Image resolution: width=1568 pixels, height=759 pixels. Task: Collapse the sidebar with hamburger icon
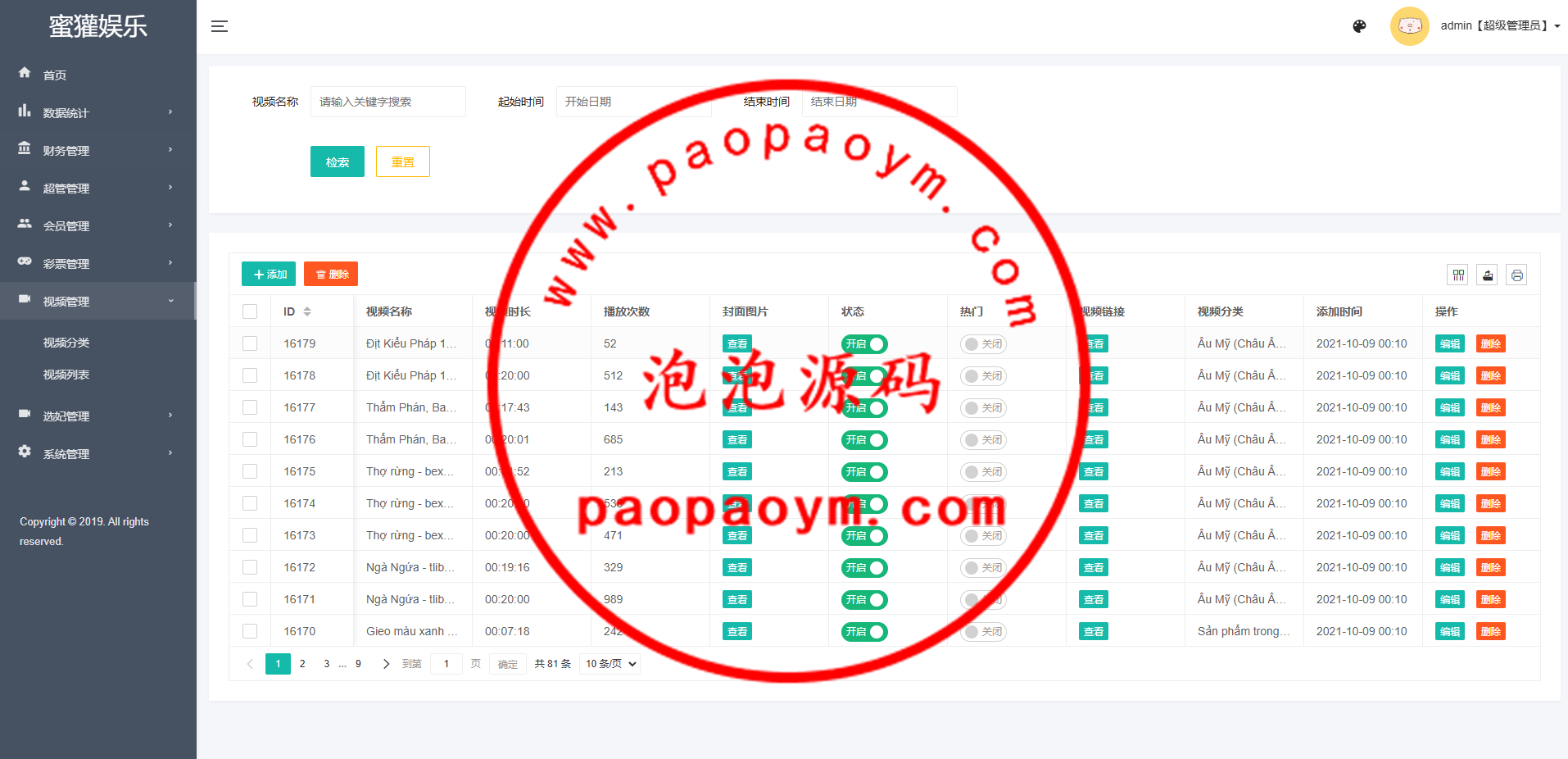click(219, 26)
